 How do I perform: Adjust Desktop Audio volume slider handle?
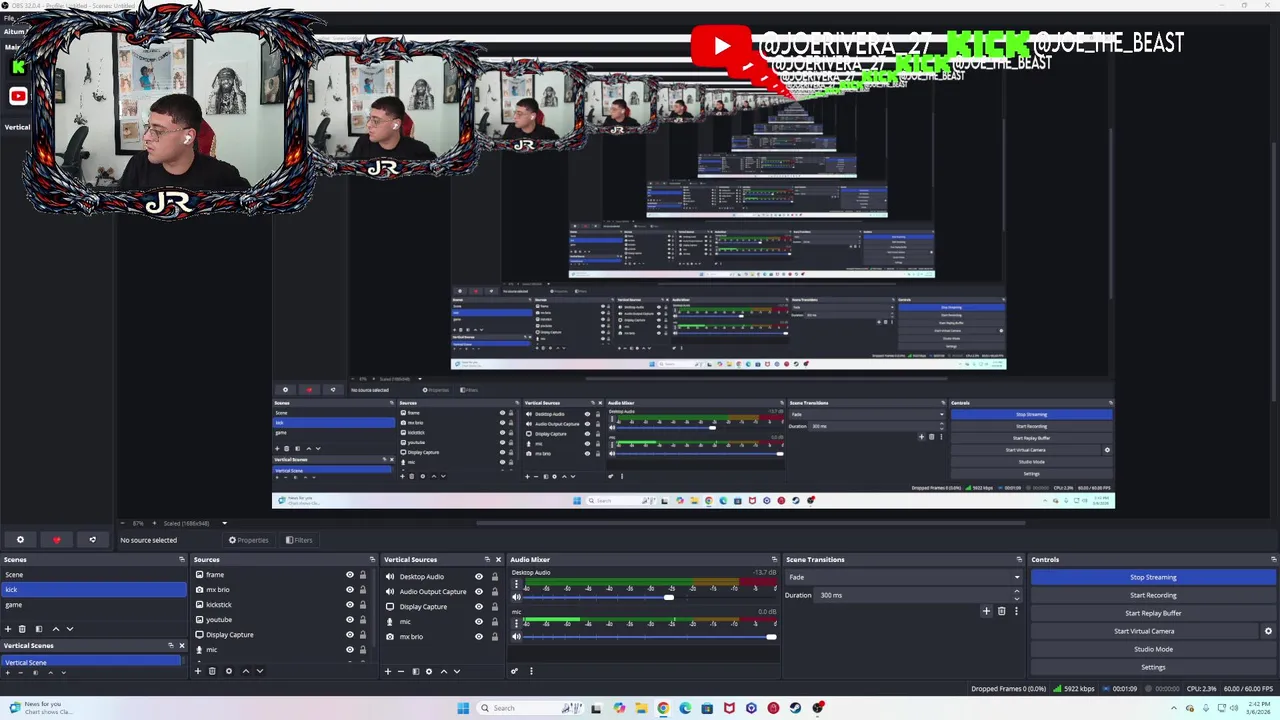[x=669, y=597]
